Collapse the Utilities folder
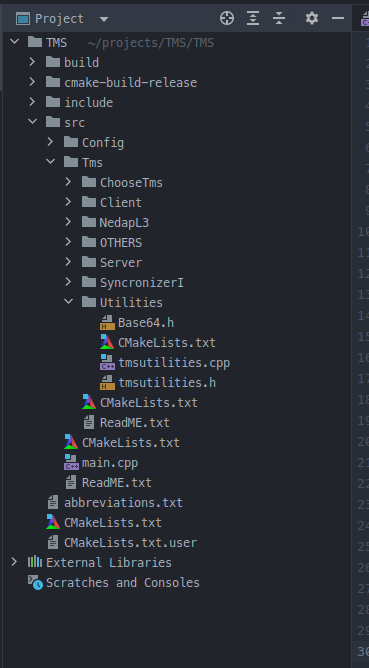 [68, 302]
